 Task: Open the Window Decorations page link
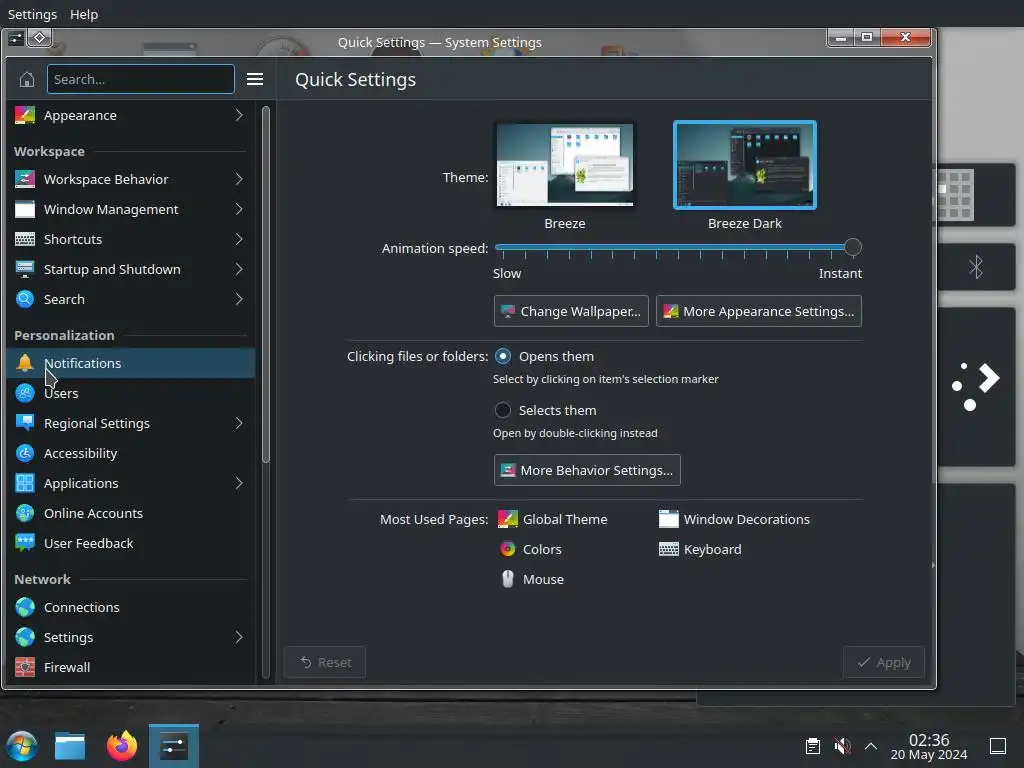734,519
